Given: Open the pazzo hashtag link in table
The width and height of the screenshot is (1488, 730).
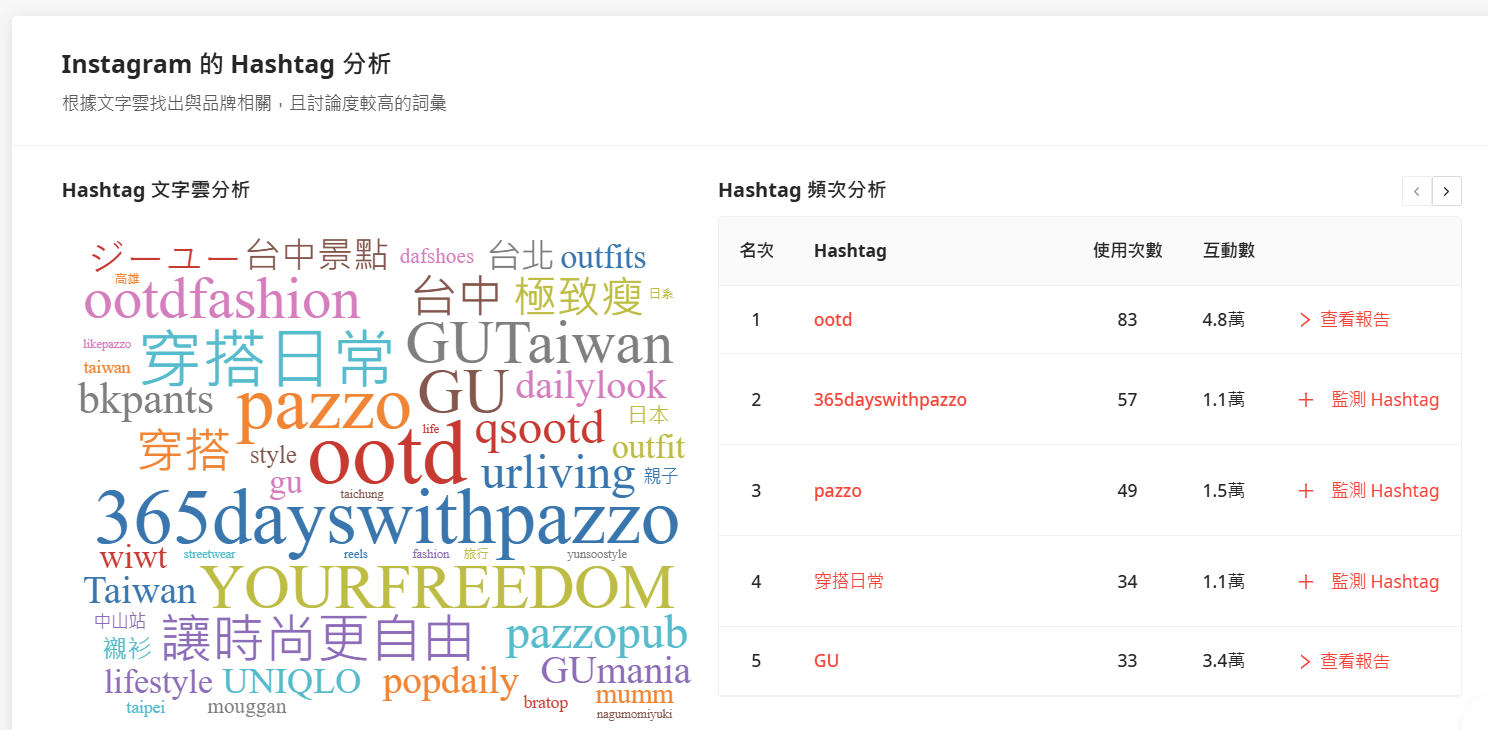Looking at the screenshot, I should 838,491.
